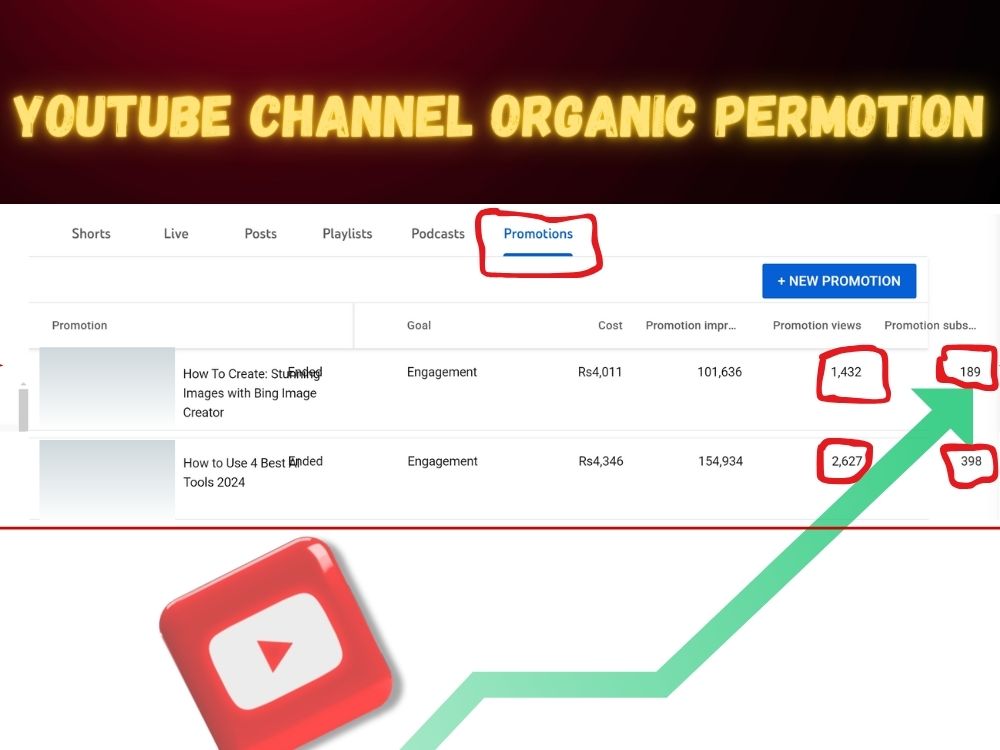Click Engagement goal in Bing Image Creator row

[442, 372]
